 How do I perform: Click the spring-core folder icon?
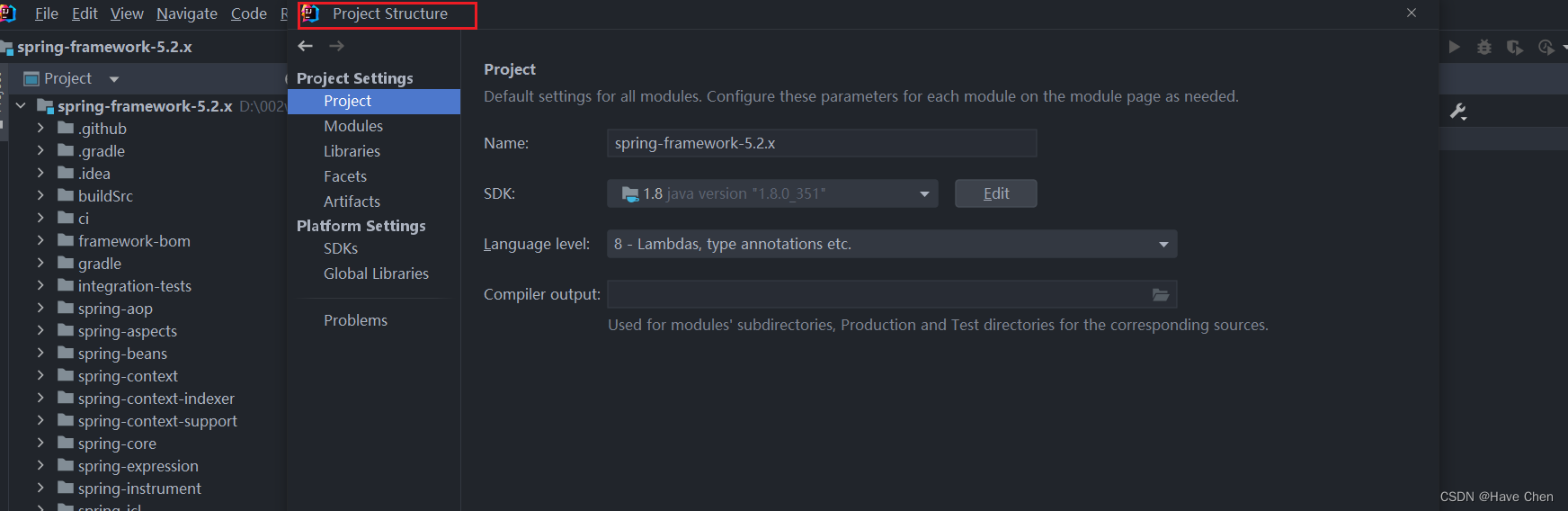(x=66, y=443)
